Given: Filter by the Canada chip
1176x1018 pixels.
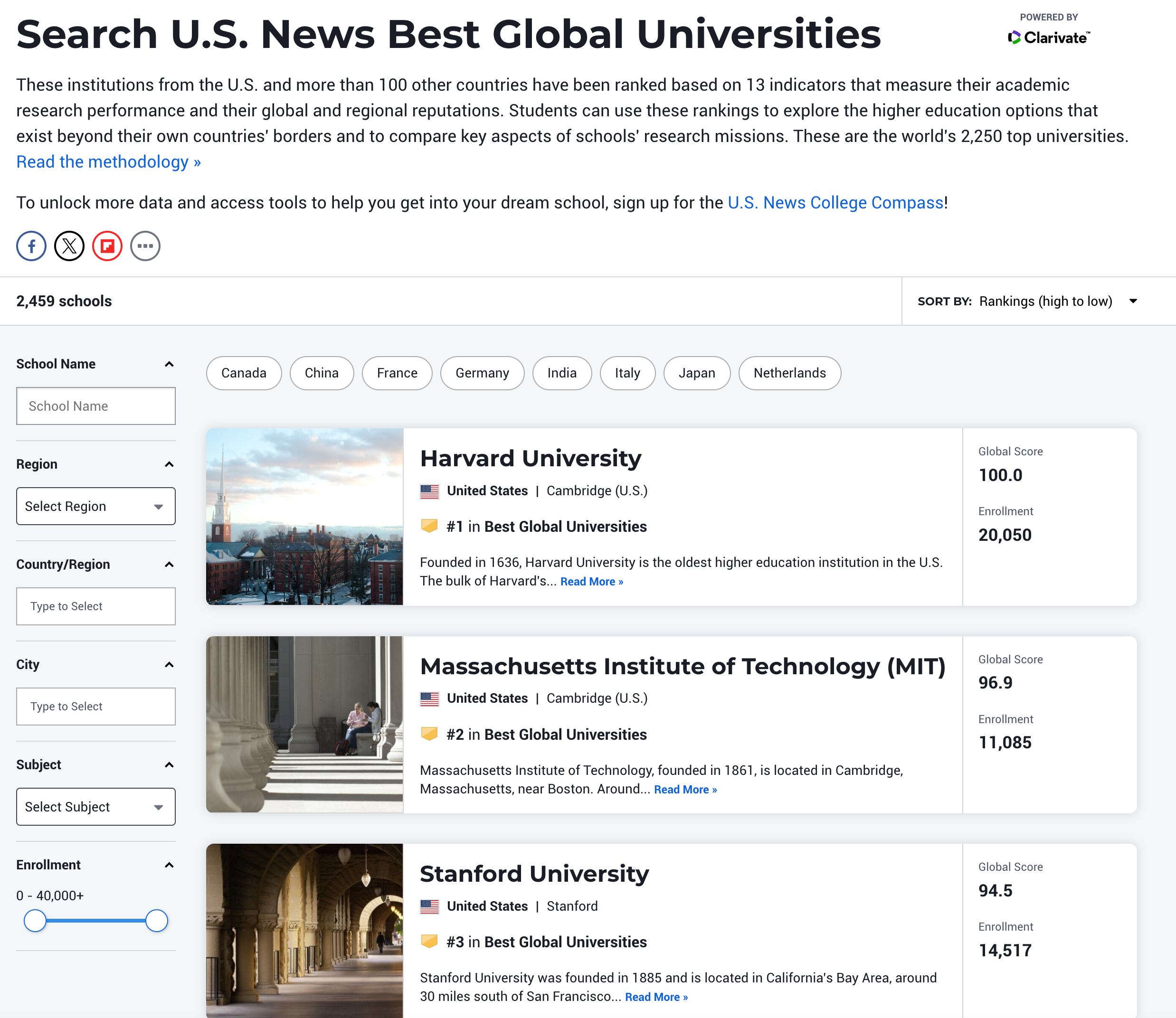Looking at the screenshot, I should 244,373.
